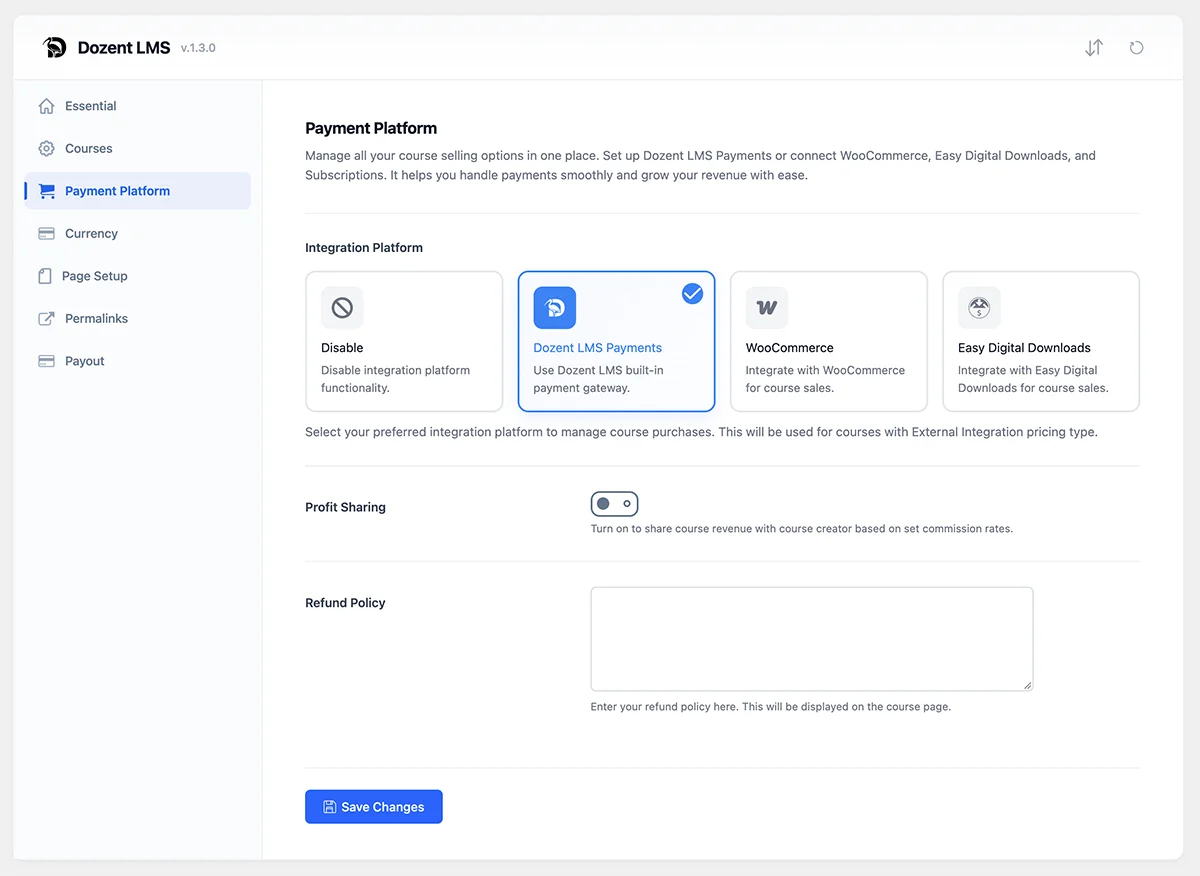Click the Profit Sharing label
The image size is (1200, 876).
[x=345, y=507]
